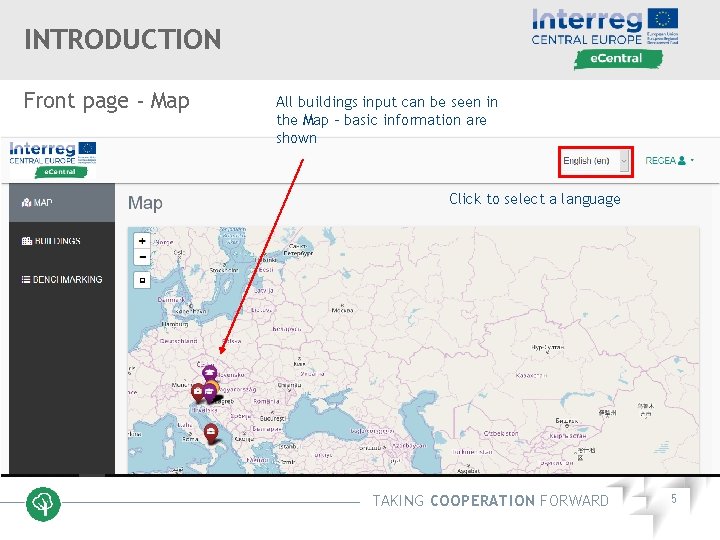
Task: Click the Москва city label on map
Action: [x=343, y=310]
